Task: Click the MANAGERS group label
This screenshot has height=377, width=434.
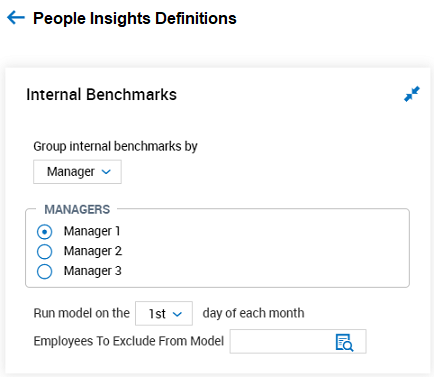Action: coord(77,209)
